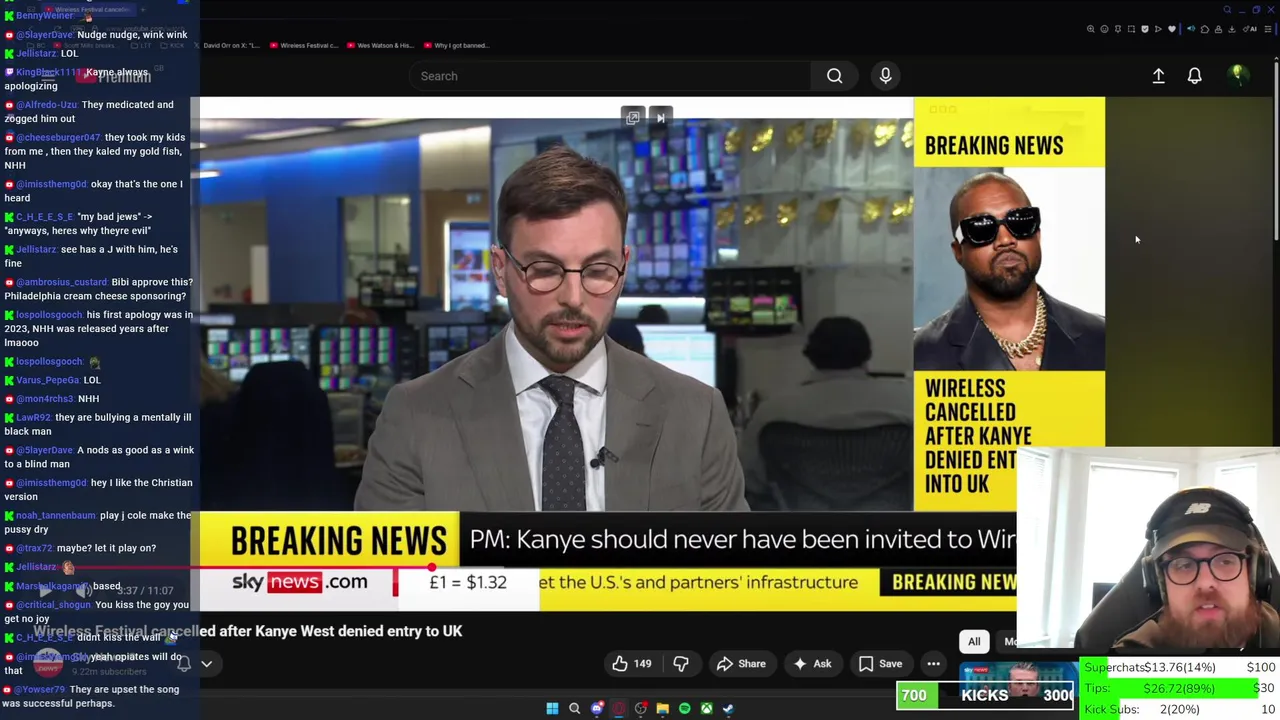Save video to a playlist
The image size is (1280, 720).
[x=880, y=664]
